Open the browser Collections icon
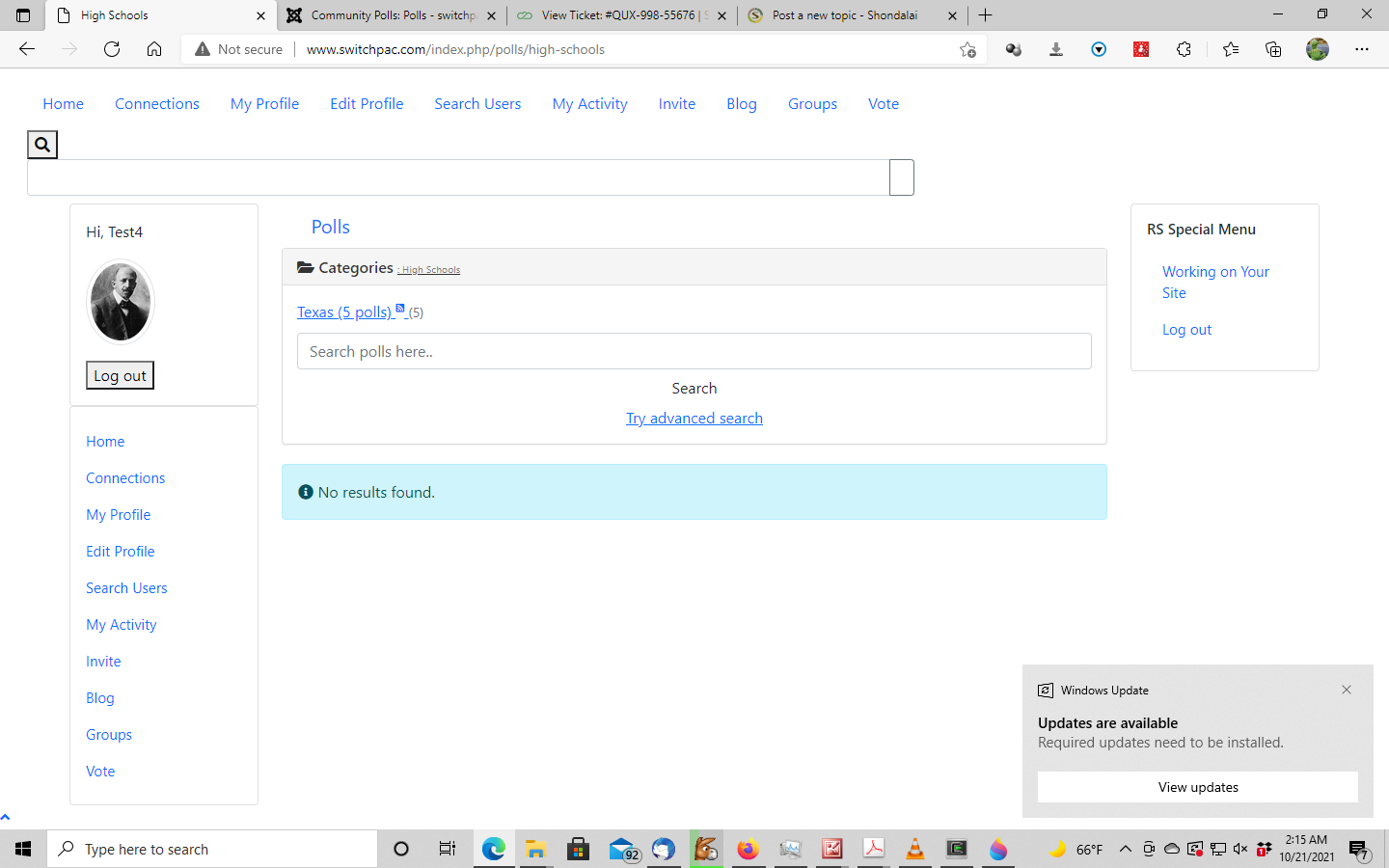Screen dimensions: 1389x868 point(1273,49)
